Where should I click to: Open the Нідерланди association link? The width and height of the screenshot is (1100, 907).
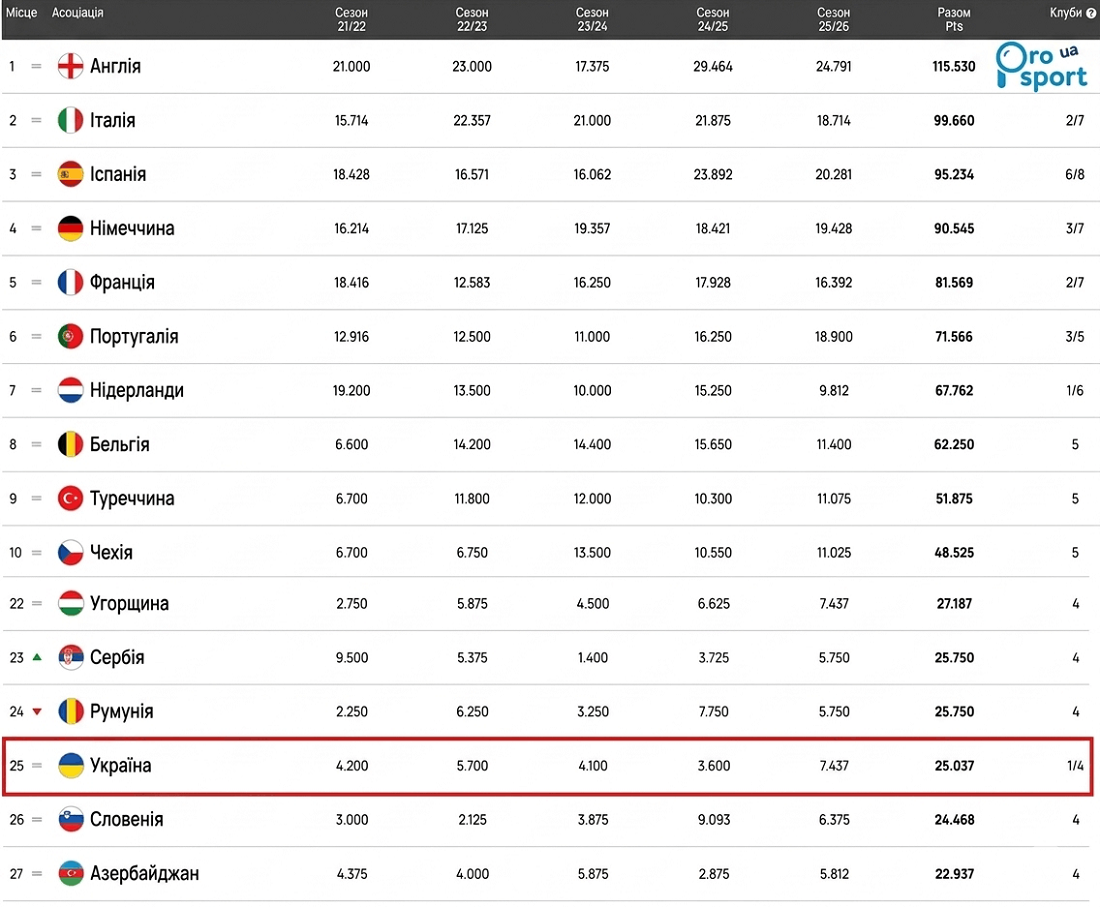click(136, 390)
